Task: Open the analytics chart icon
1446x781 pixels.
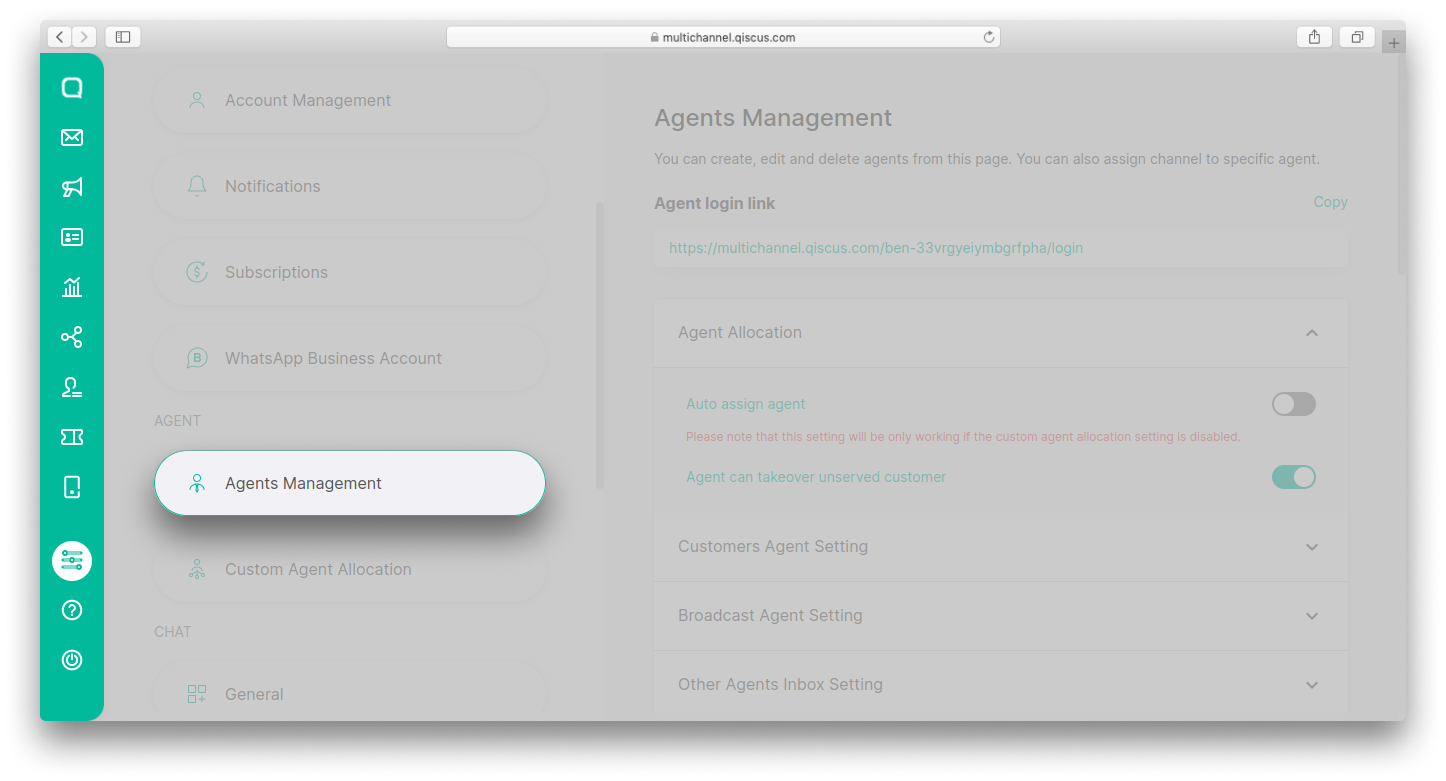Action: point(72,287)
